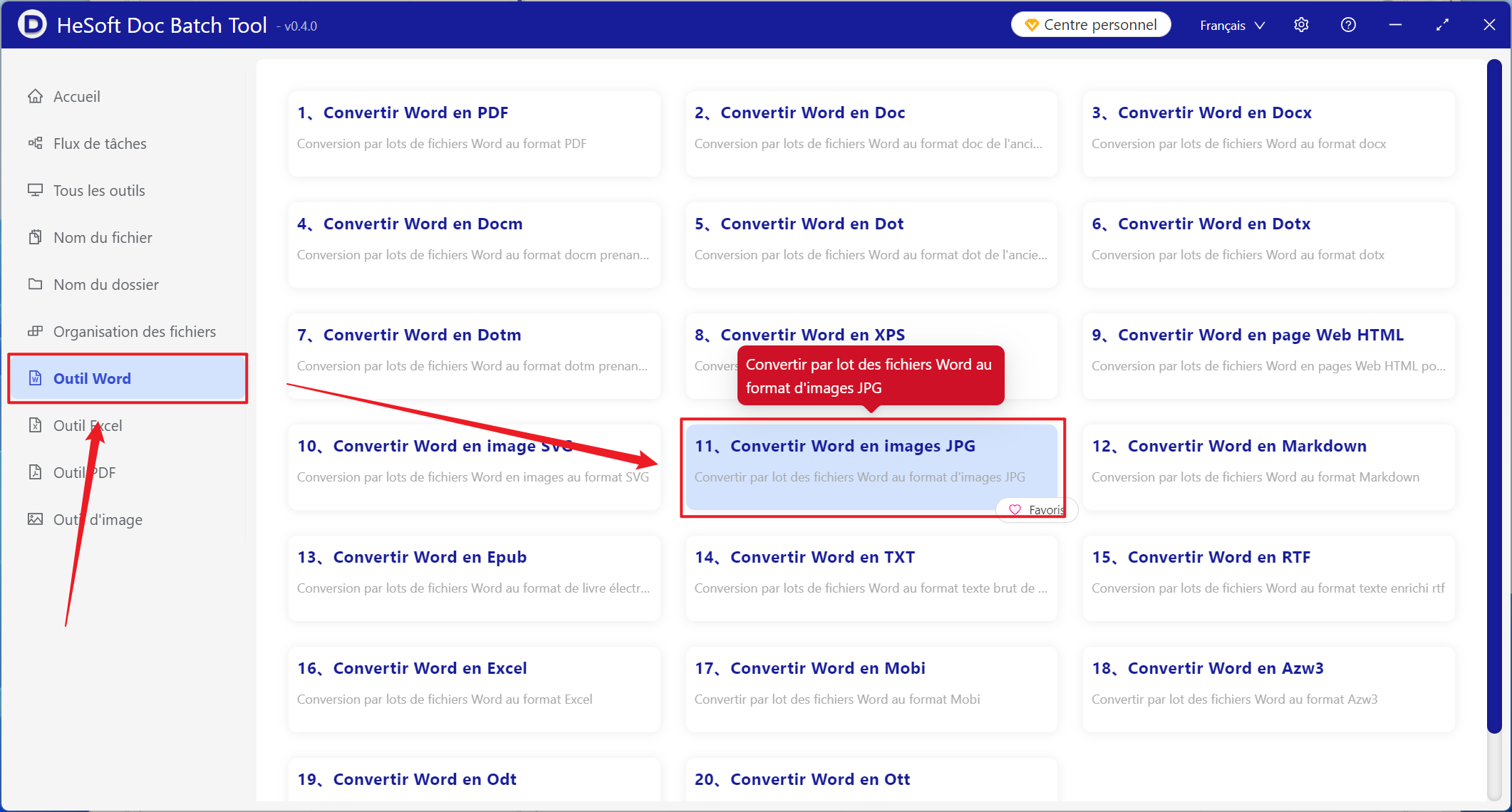Minimize the HeSoft window
Screen dimensions: 1512x812
(1395, 25)
